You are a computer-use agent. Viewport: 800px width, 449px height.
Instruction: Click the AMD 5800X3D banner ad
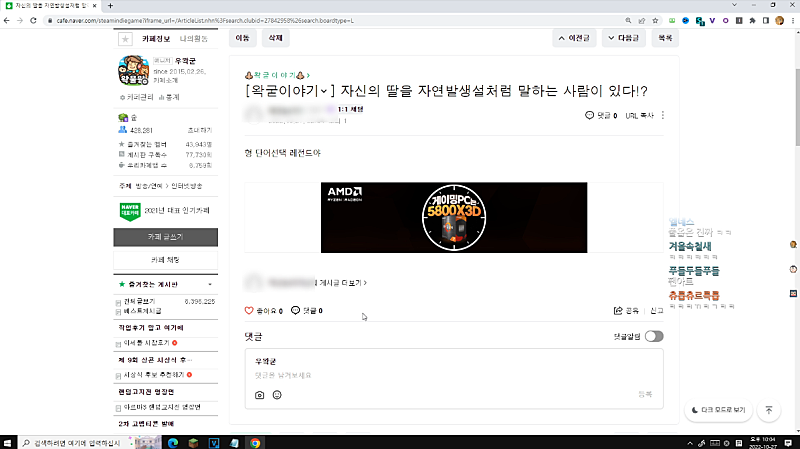[x=454, y=217]
